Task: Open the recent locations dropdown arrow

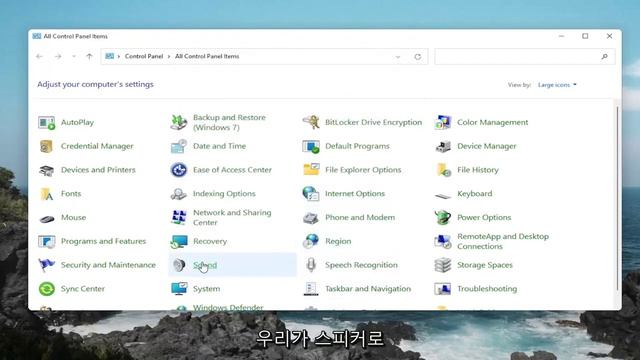Action: [74, 56]
